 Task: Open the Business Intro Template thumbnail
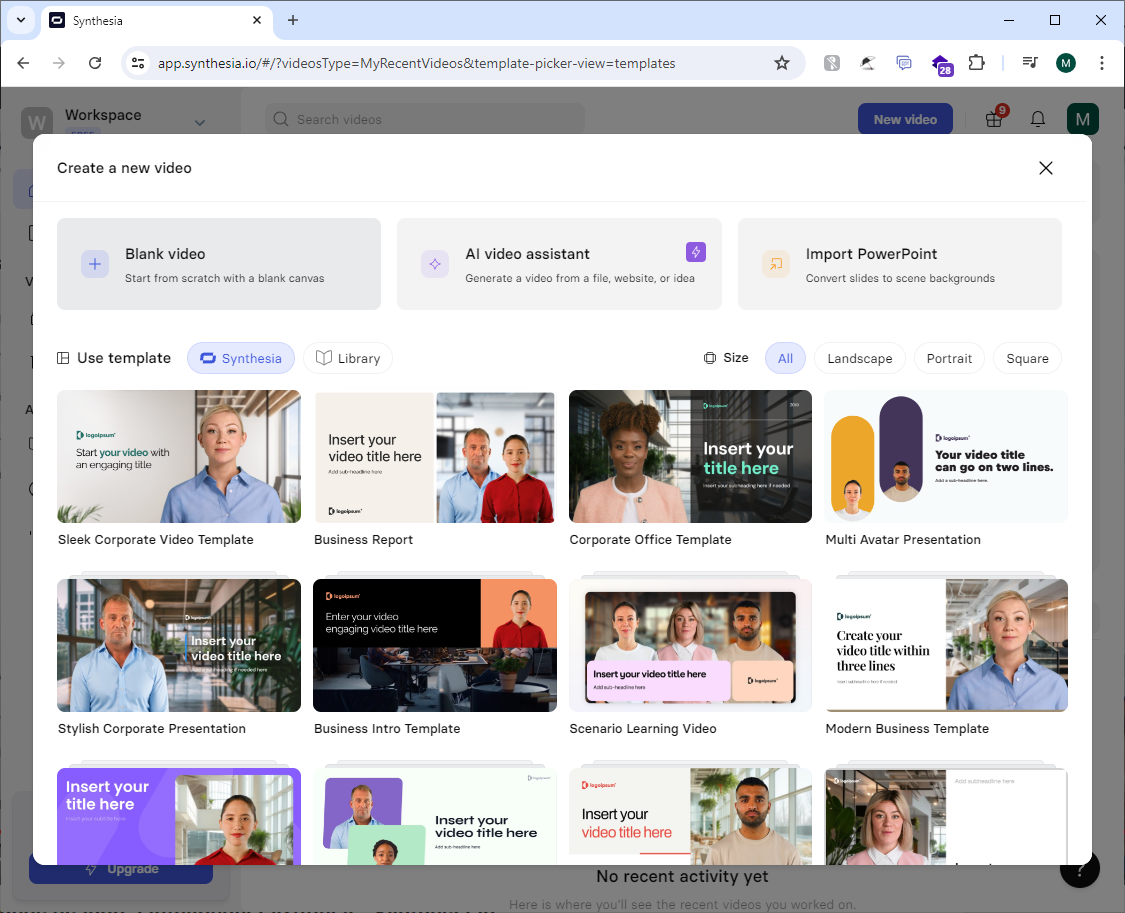tap(435, 645)
